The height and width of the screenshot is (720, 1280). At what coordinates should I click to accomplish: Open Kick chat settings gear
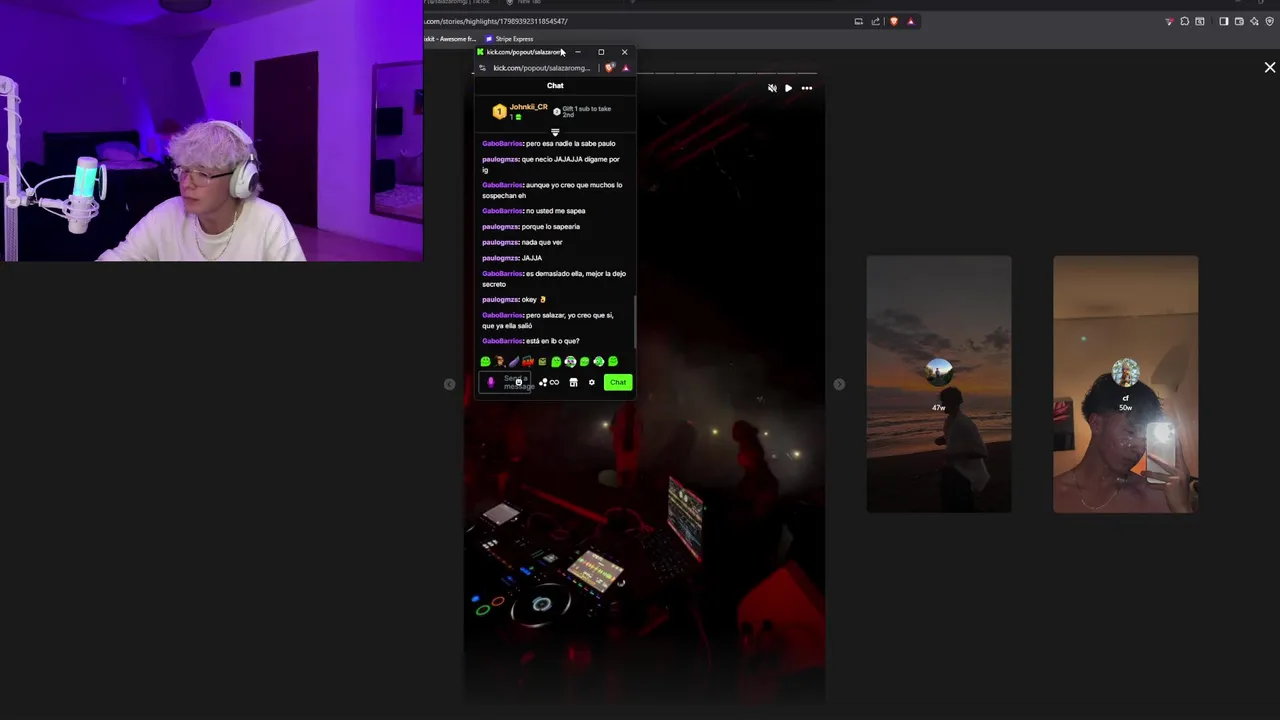[x=592, y=382]
